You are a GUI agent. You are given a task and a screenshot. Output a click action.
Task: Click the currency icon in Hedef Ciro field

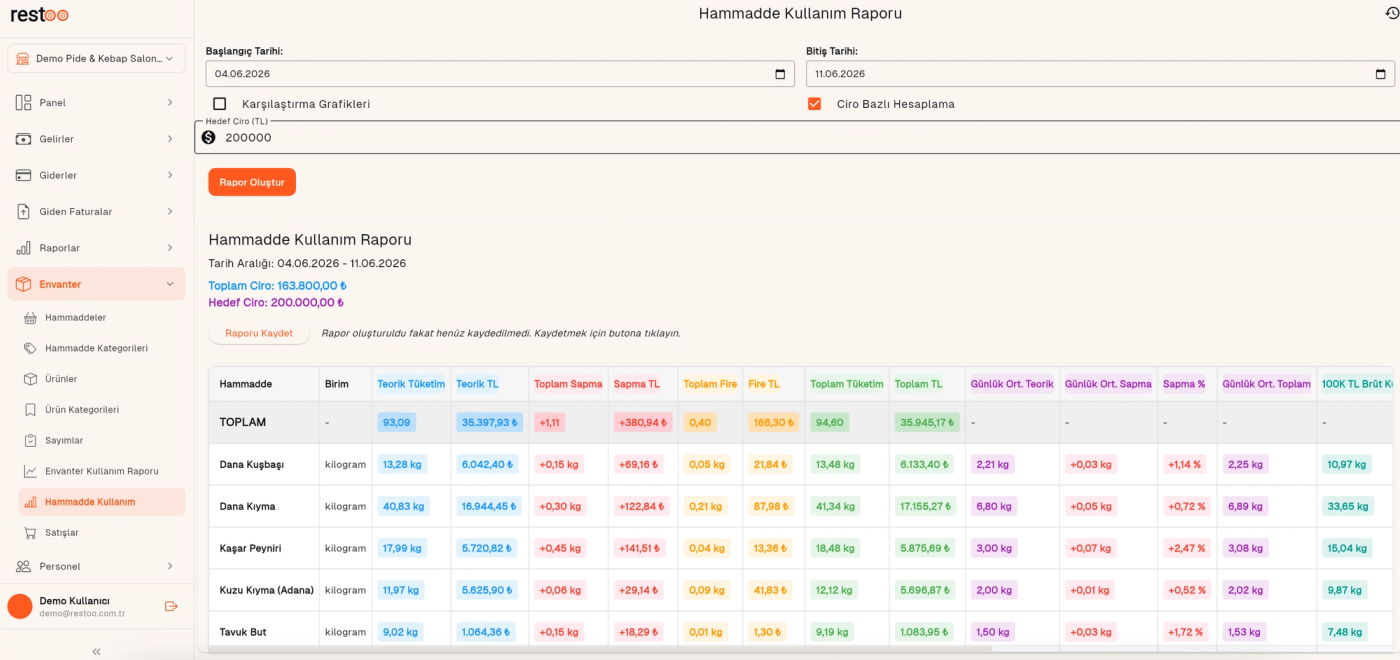(x=208, y=137)
